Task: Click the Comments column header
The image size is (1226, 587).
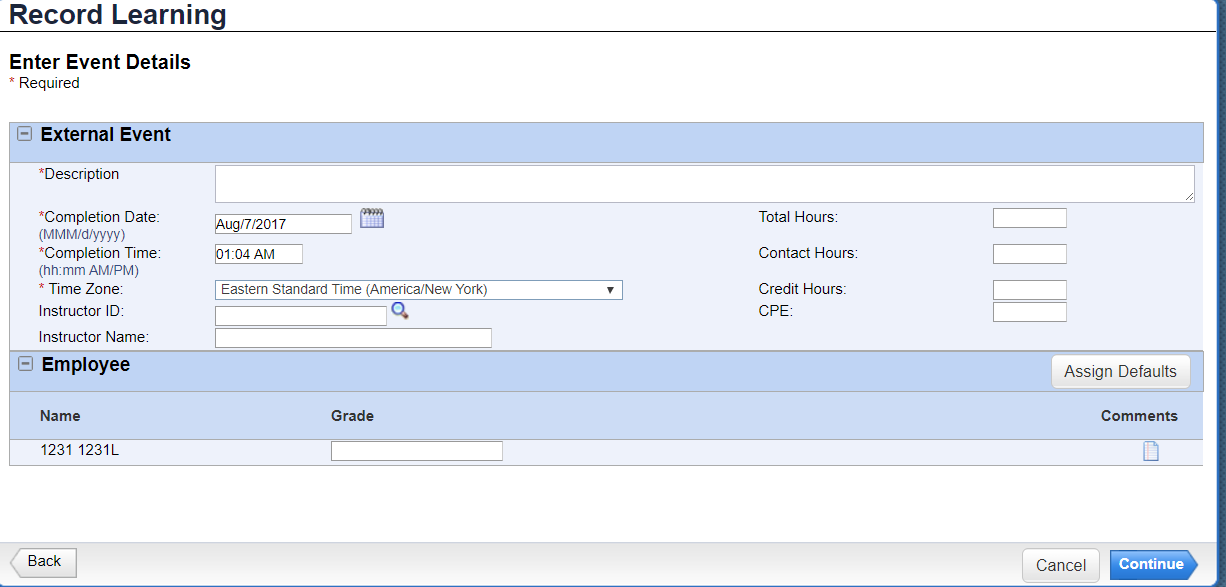Action: 1139,416
